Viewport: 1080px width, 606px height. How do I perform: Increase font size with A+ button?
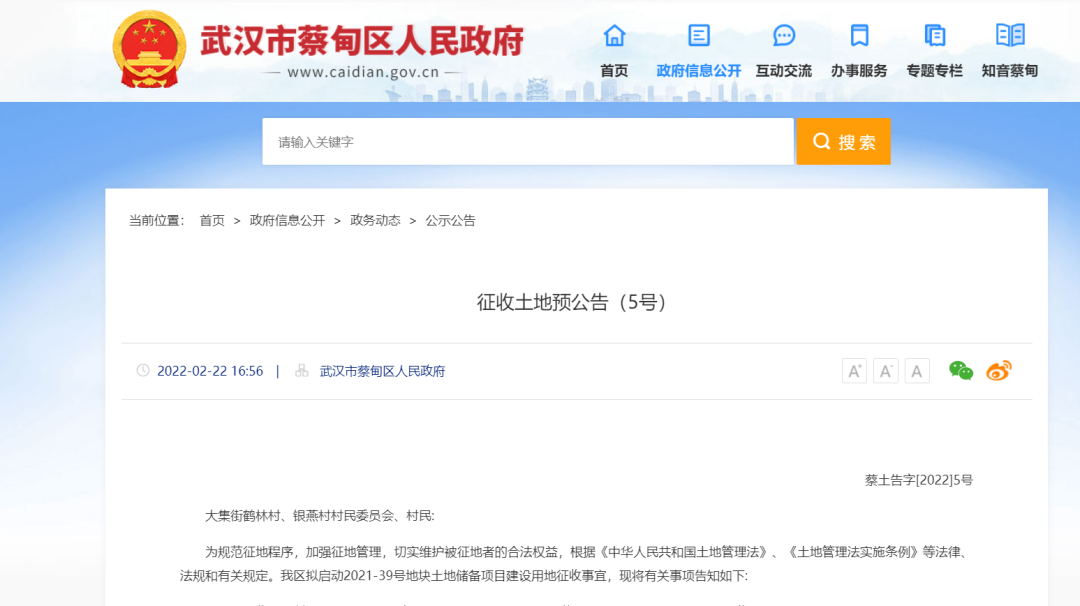pyautogui.click(x=854, y=371)
